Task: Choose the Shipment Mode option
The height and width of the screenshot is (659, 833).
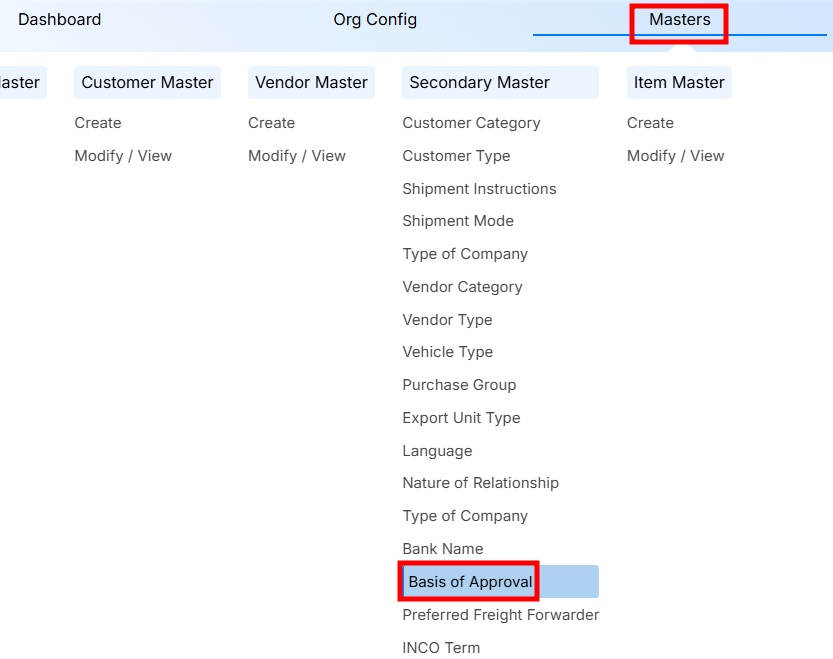Action: [x=458, y=221]
